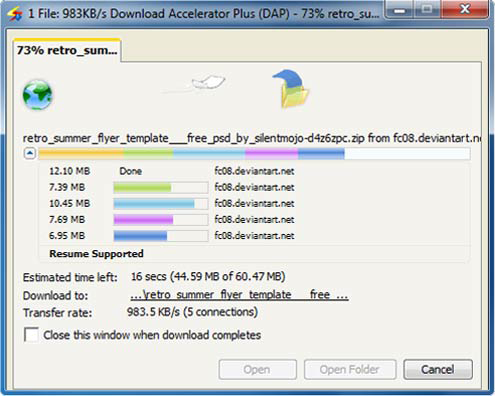This screenshot has height=396, width=495.
Task: Select the 73% retro_sum... tab
Action: (x=67, y=51)
